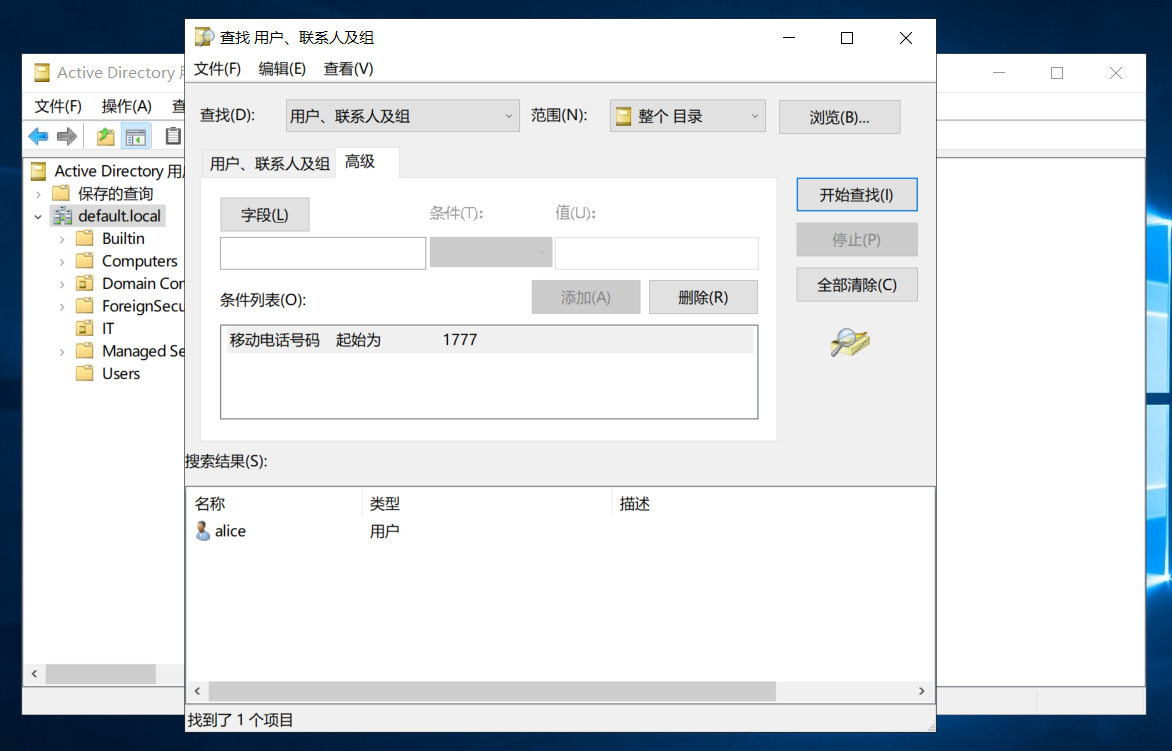Image resolution: width=1172 pixels, height=751 pixels.
Task: Expand the Builtin tree node
Action: (x=62, y=239)
